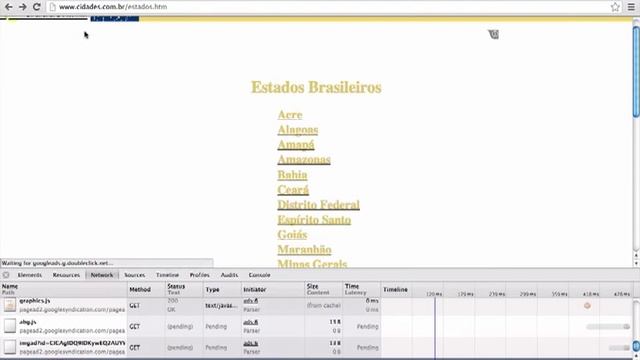640x360 pixels.
Task: Go forward with the browser forward arrow
Action: [22, 7]
